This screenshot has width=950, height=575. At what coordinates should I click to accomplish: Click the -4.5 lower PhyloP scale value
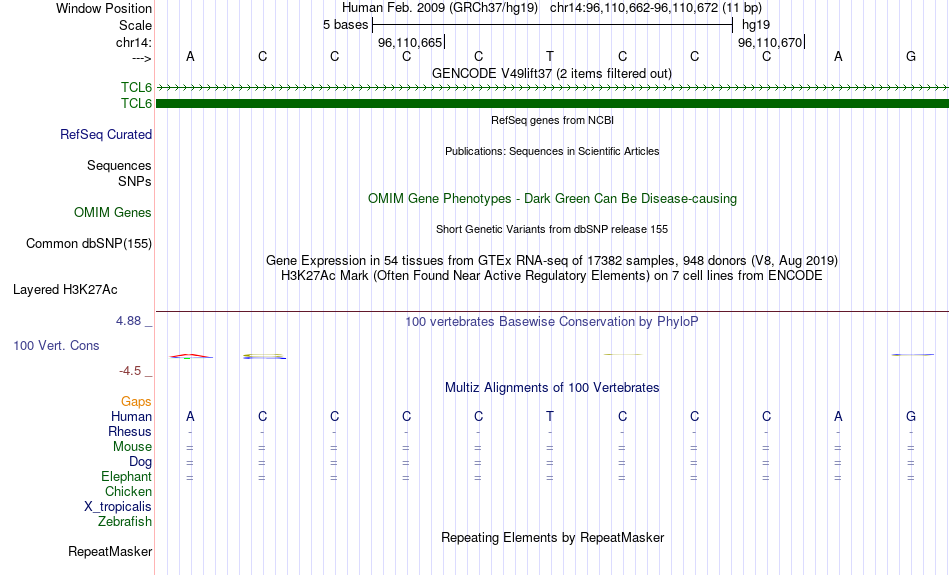tap(130, 371)
